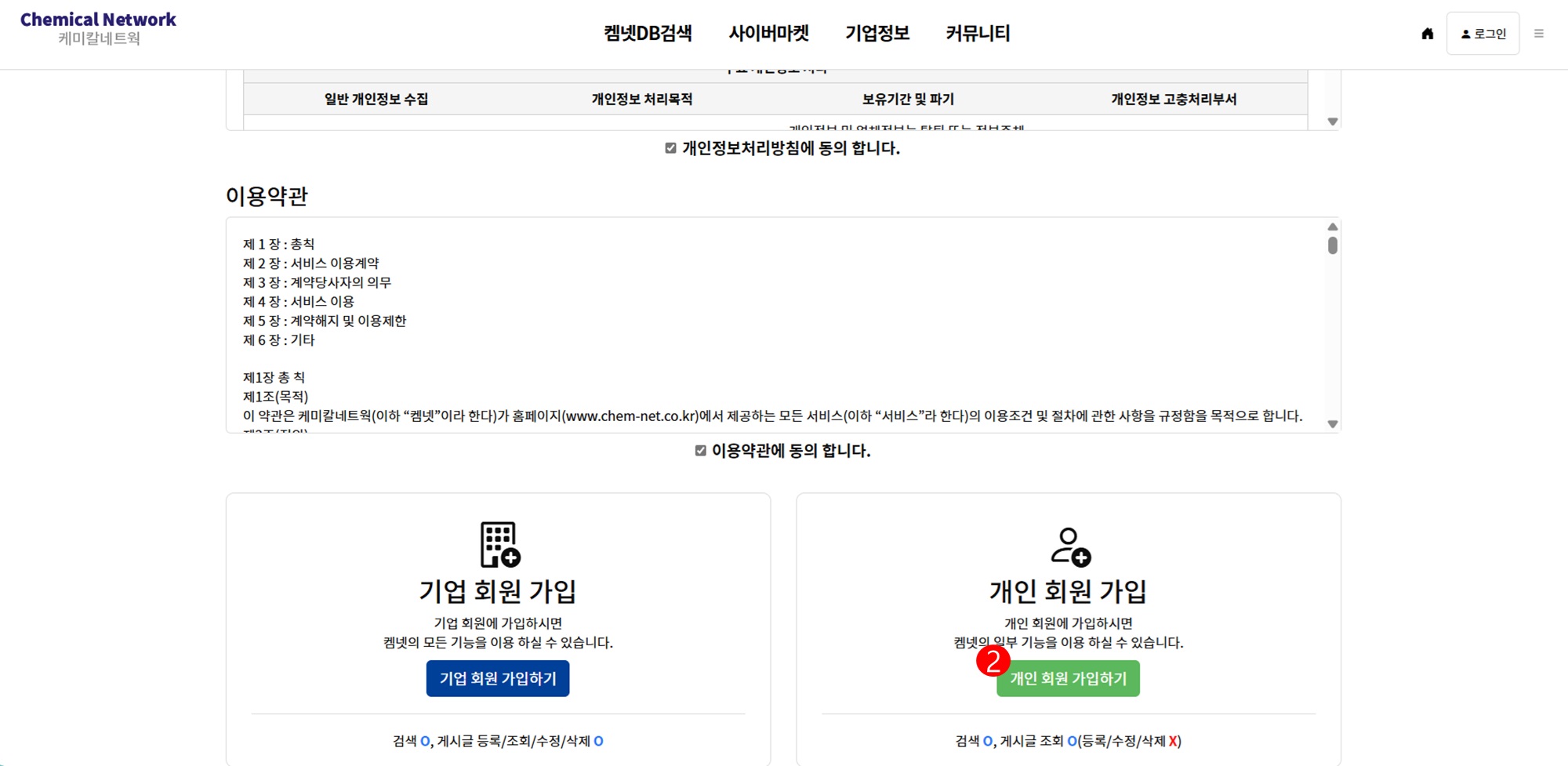Click the Chemical Network logo

[x=98, y=29]
